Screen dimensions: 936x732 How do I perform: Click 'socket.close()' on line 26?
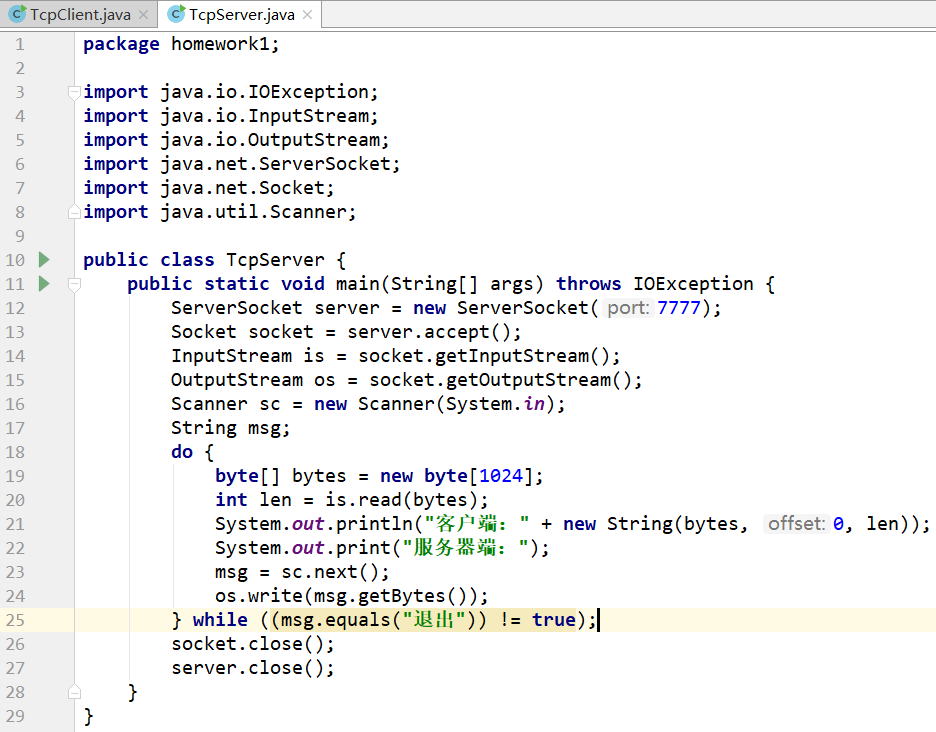[248, 644]
